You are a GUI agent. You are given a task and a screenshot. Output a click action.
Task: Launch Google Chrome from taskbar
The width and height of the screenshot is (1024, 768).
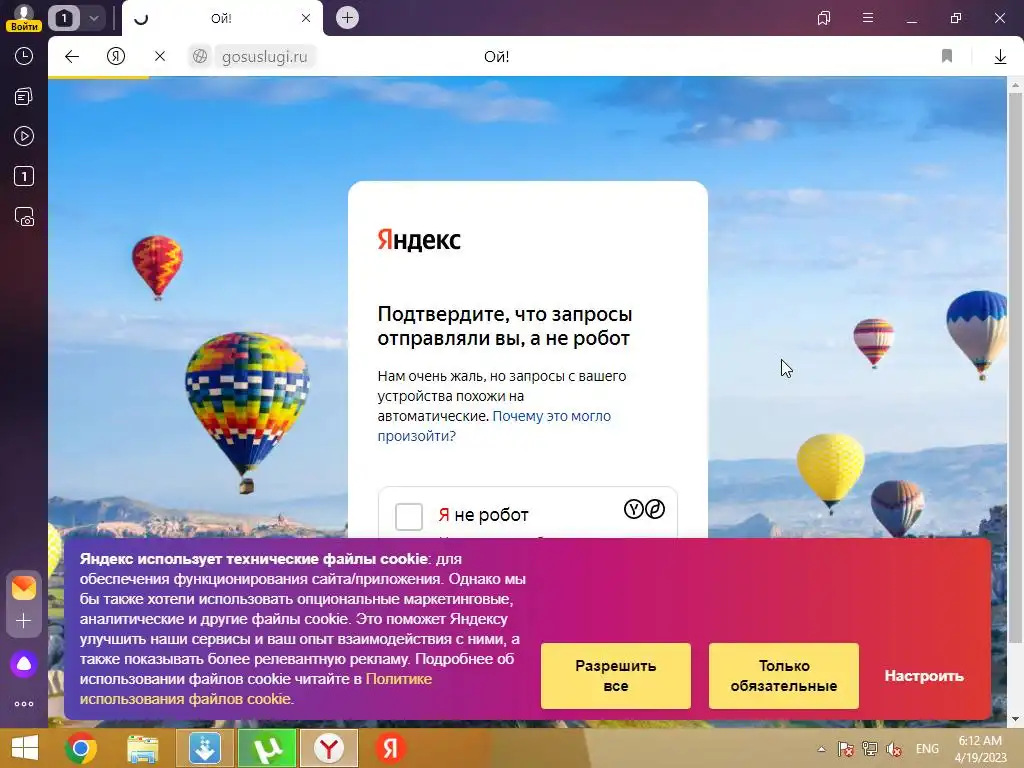point(81,748)
